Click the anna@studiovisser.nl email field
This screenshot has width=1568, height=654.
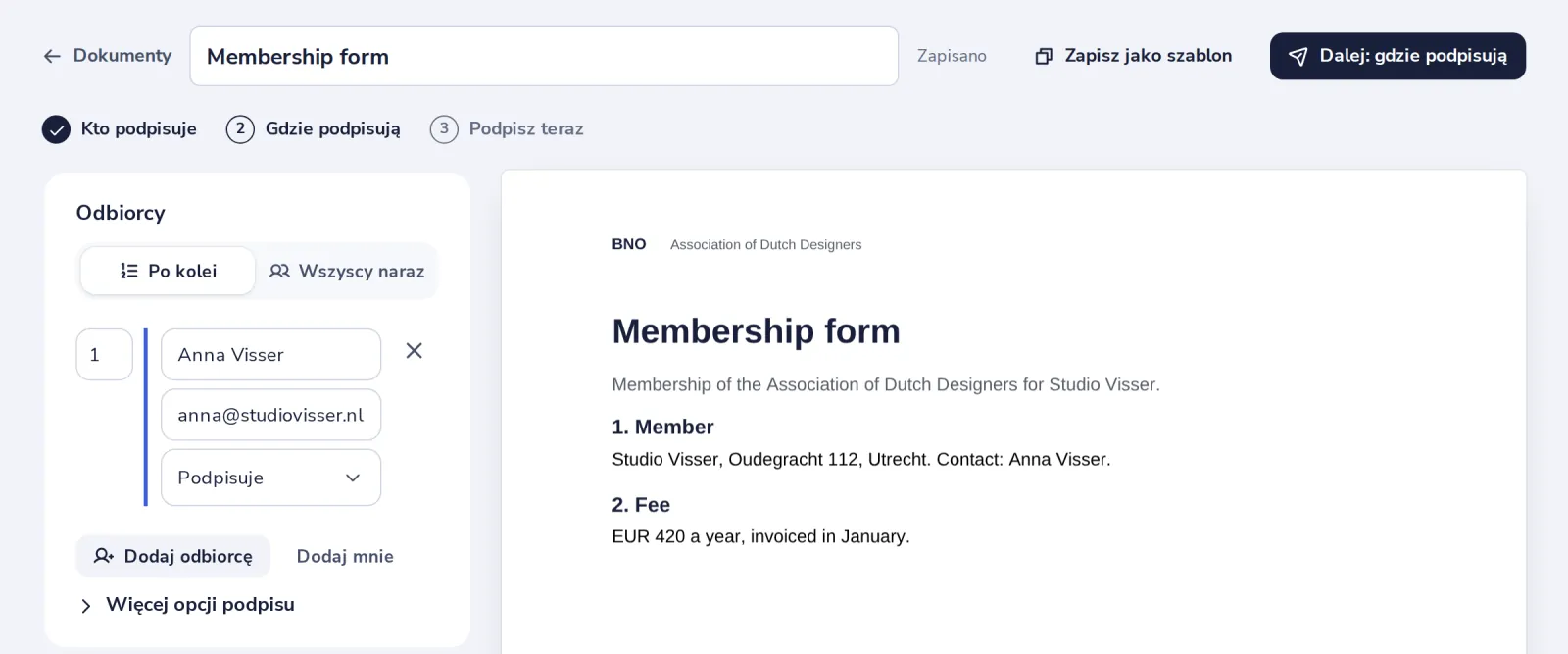click(270, 415)
